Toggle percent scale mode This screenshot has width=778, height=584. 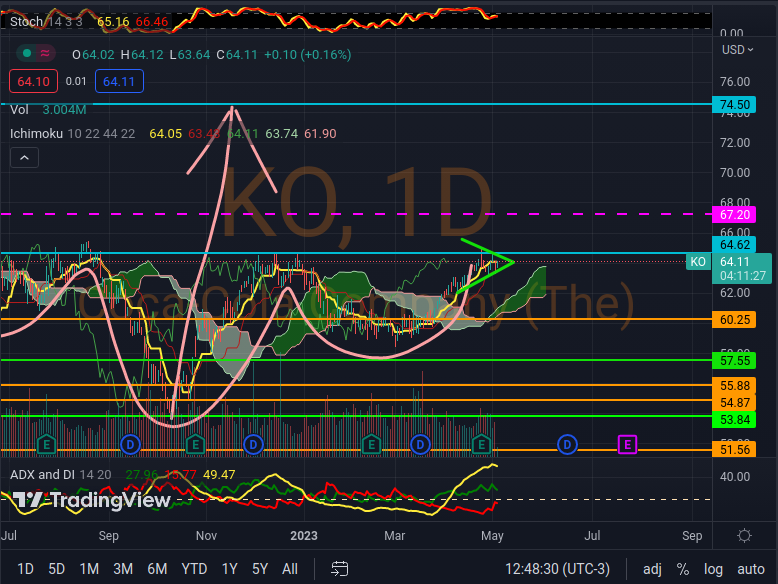coord(683,569)
